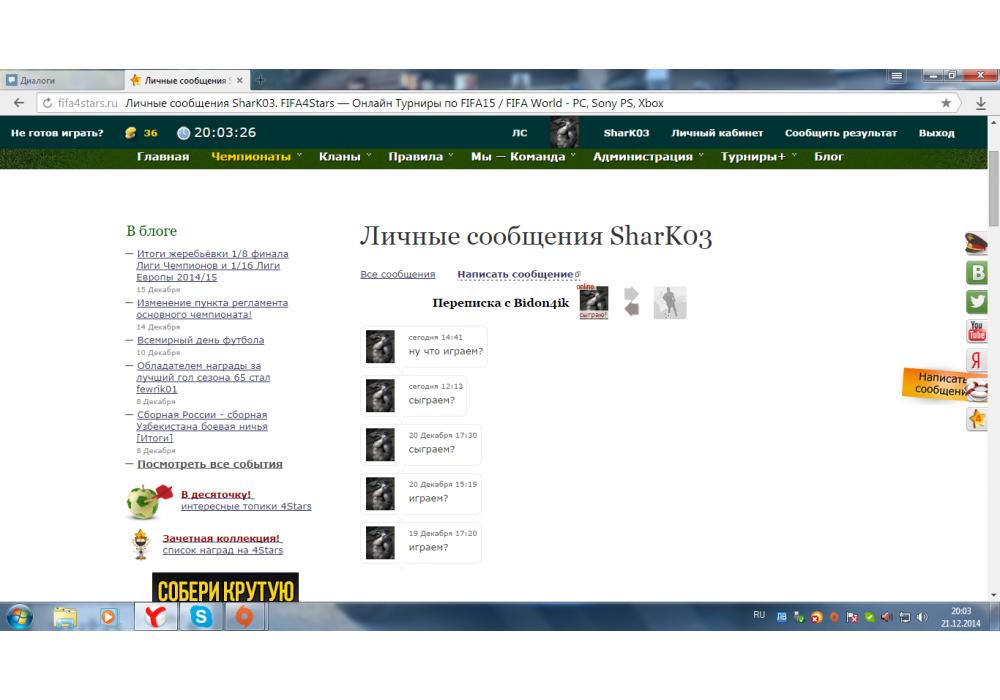Screen dimensions: 1000x700
Task: Click the Yandex sidebar icon
Action: pyautogui.click(x=977, y=361)
